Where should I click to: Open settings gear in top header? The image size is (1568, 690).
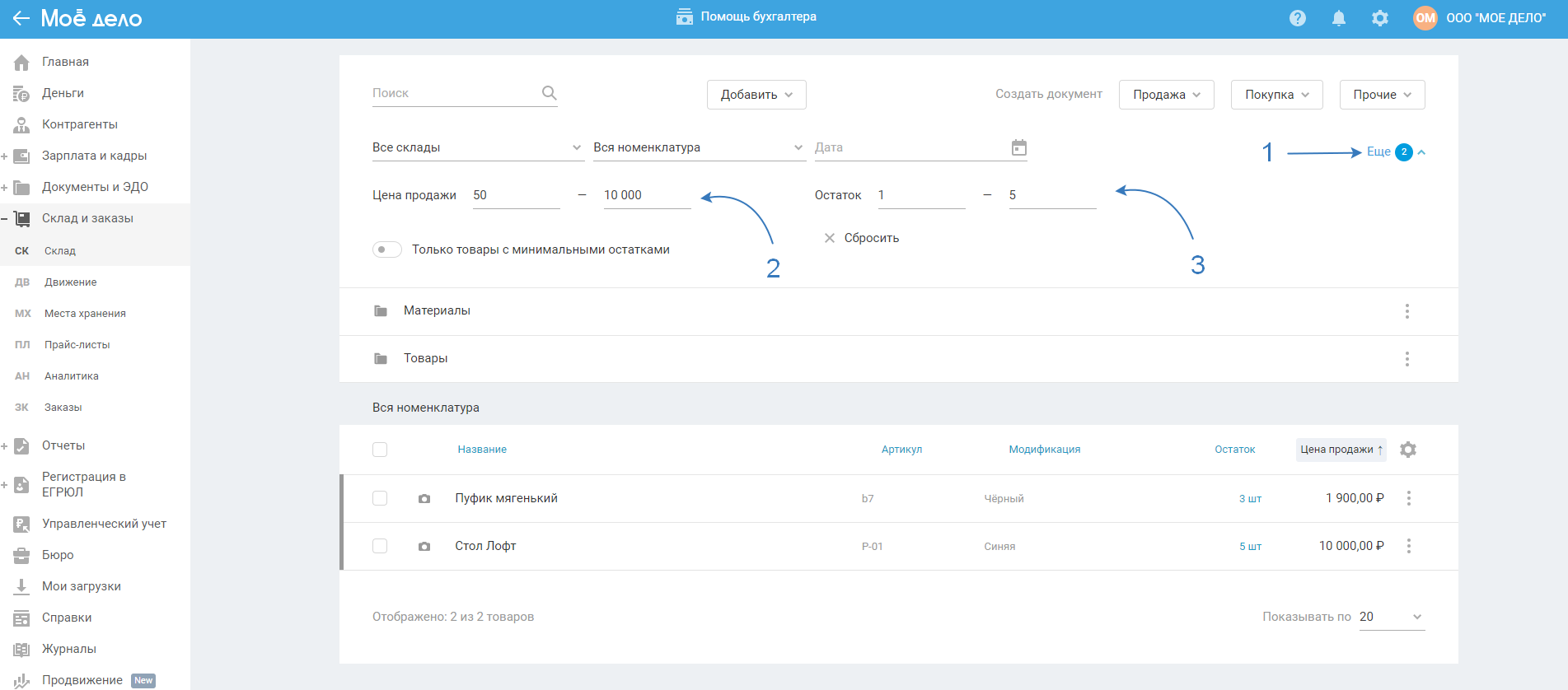[x=1379, y=18]
